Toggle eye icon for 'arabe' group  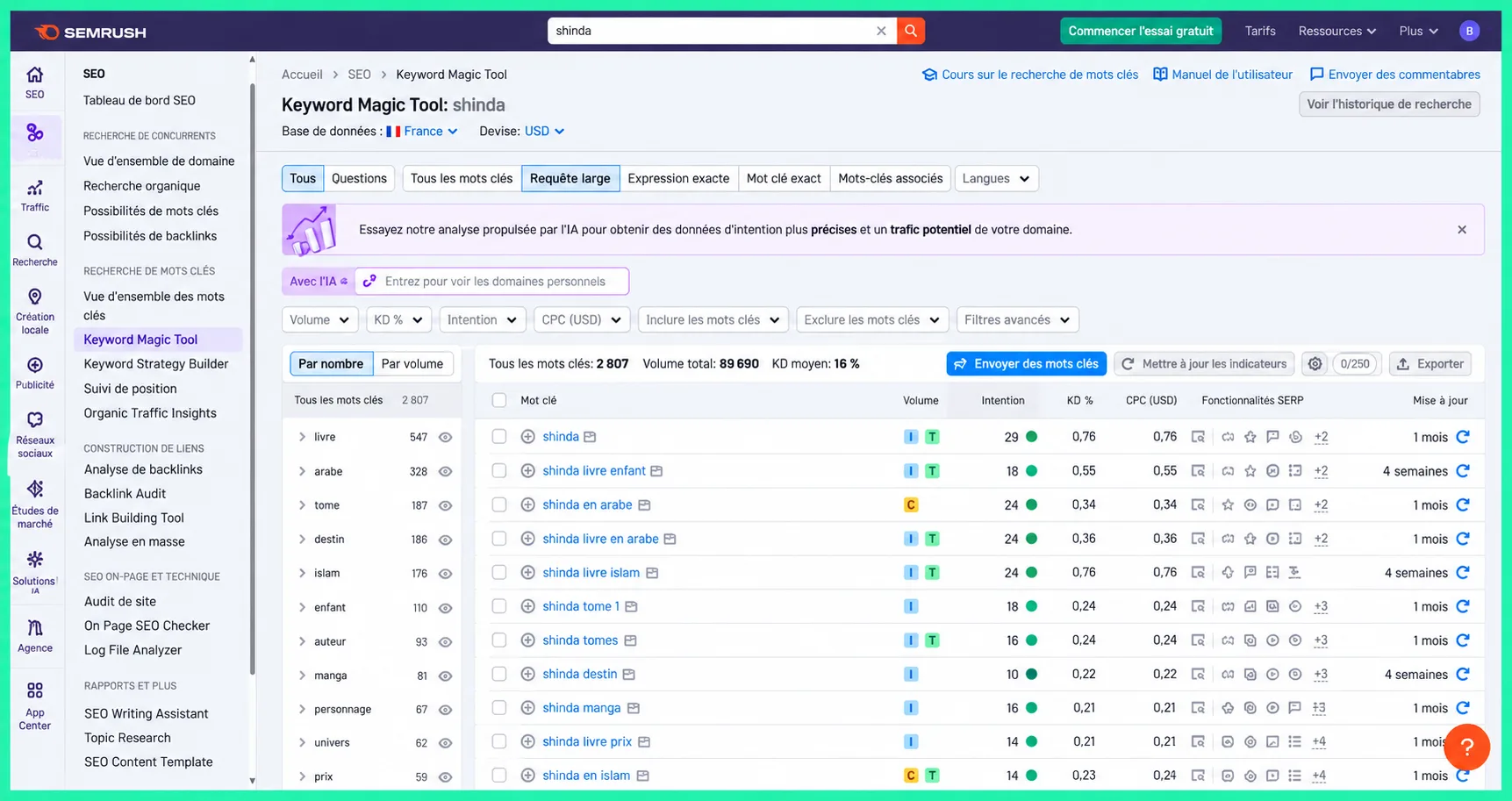pos(445,471)
